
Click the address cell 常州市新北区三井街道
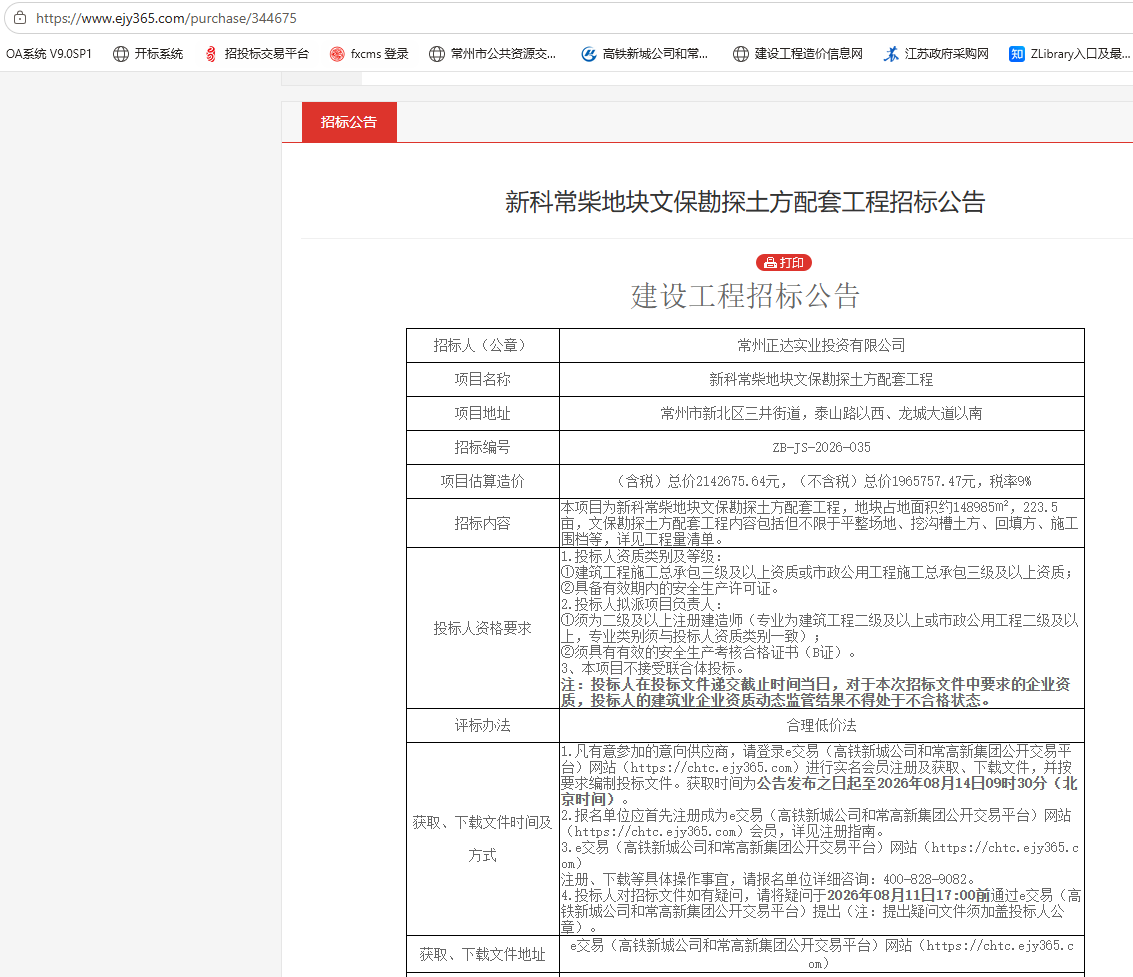[822, 413]
